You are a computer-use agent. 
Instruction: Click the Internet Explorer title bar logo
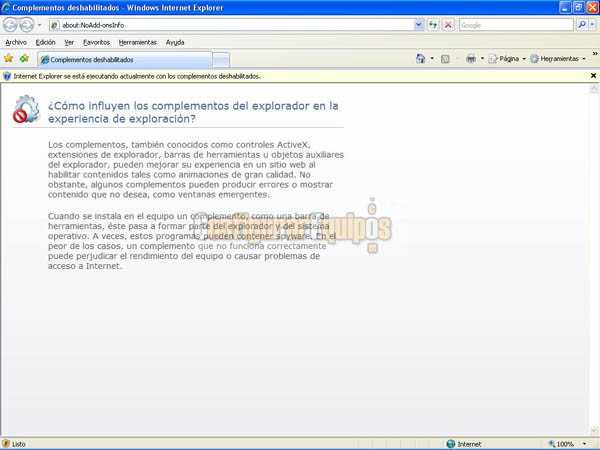6,7
